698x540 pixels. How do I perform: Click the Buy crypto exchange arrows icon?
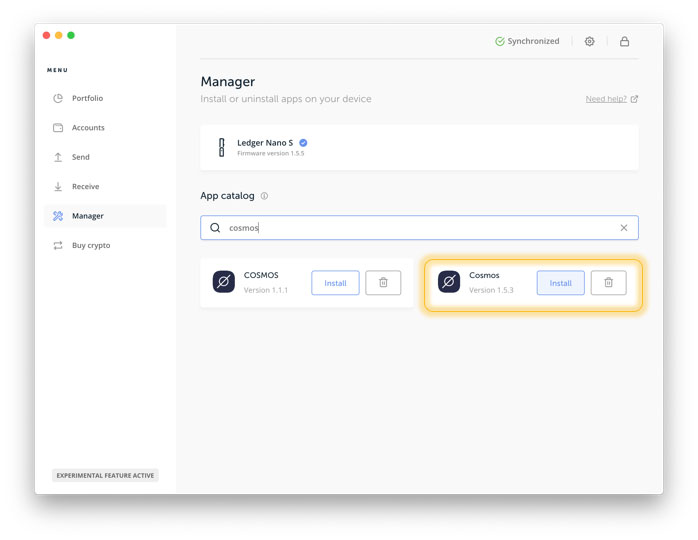(58, 245)
